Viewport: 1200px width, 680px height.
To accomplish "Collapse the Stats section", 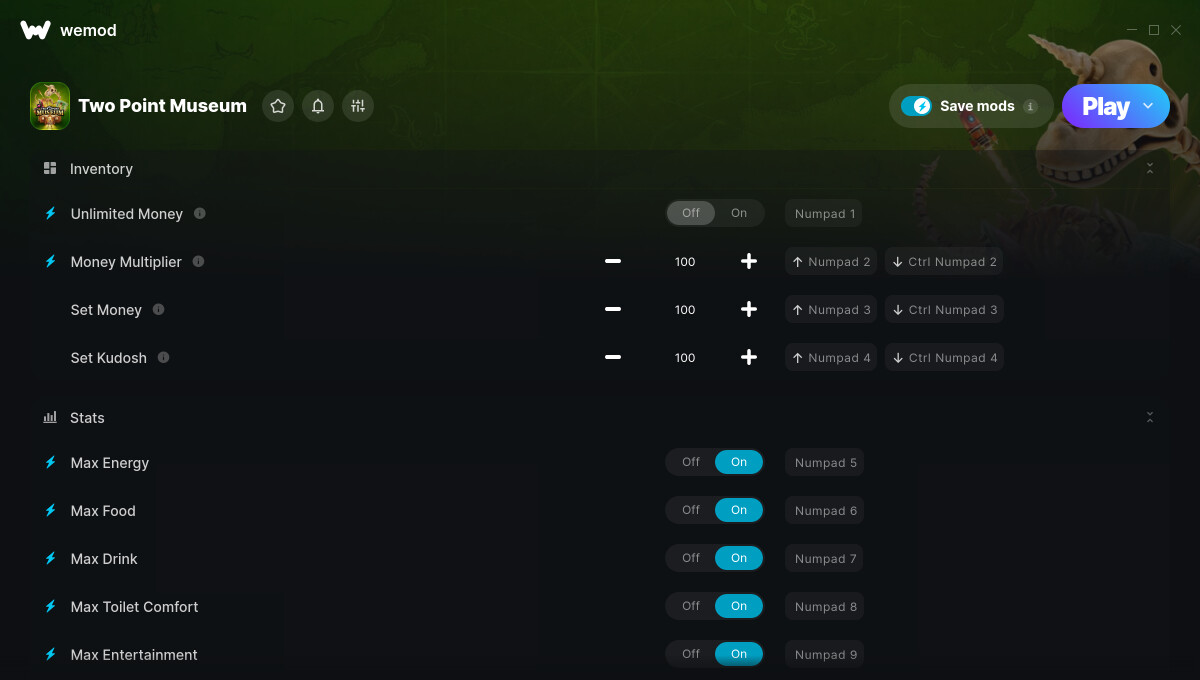I will (x=1150, y=417).
